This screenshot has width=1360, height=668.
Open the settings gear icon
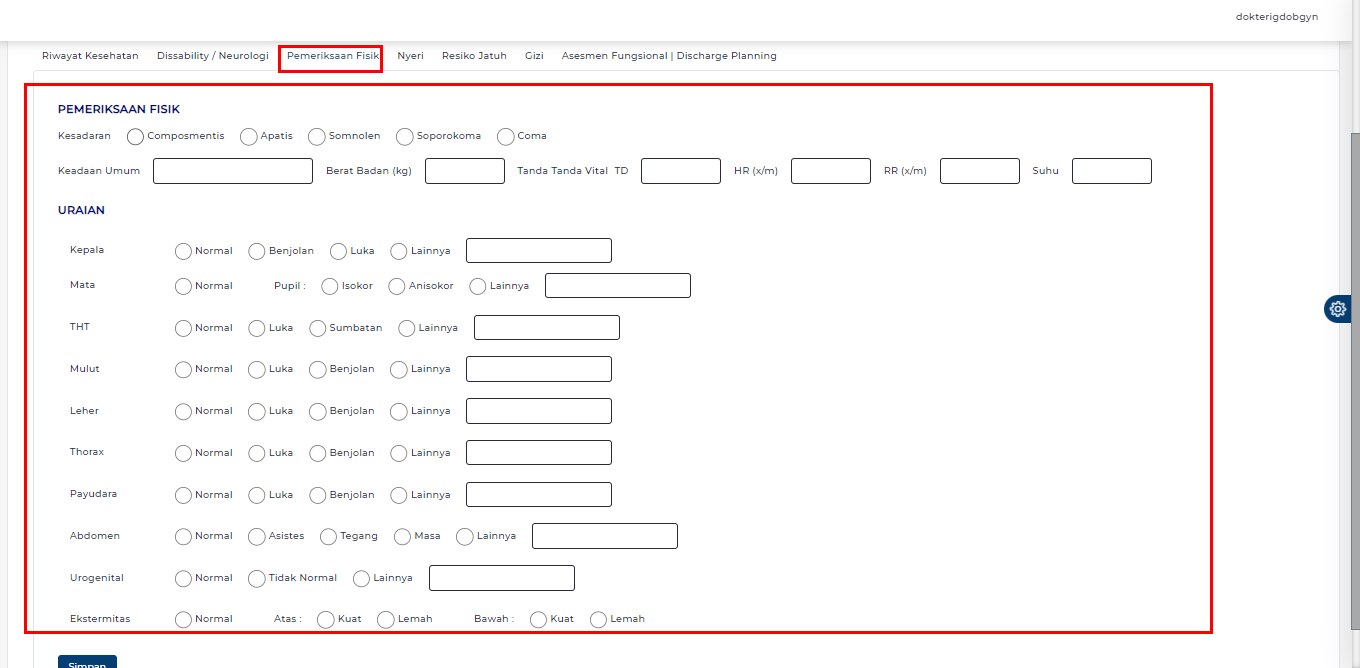coord(1338,309)
